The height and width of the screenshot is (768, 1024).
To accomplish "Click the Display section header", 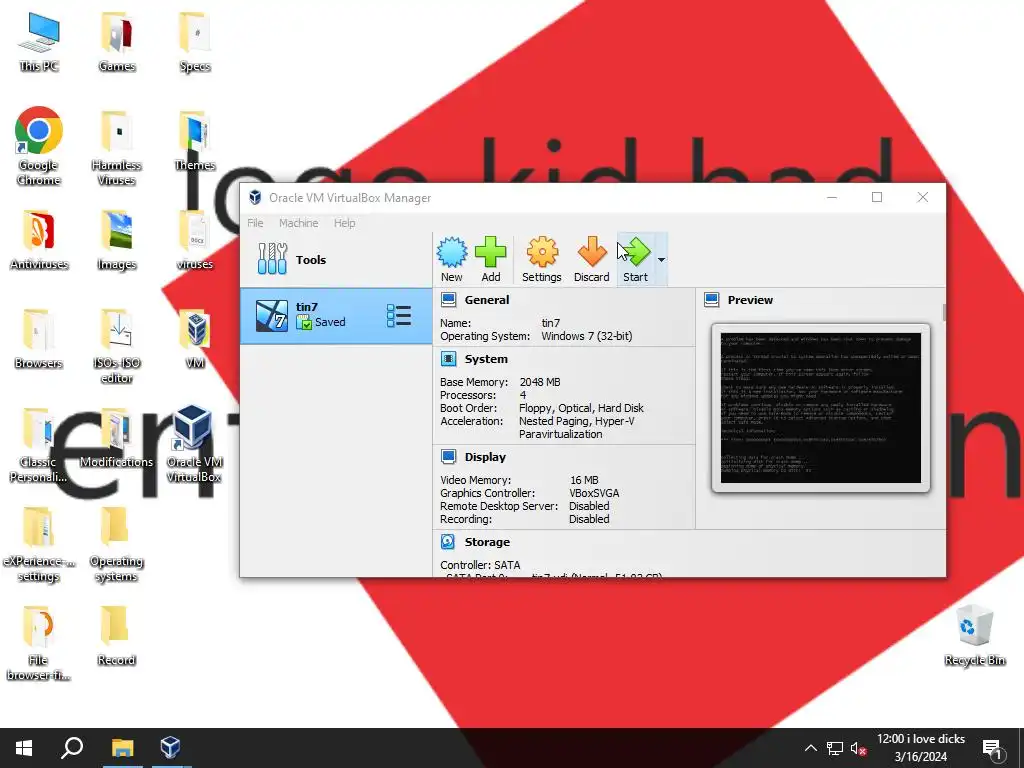I will click(485, 456).
